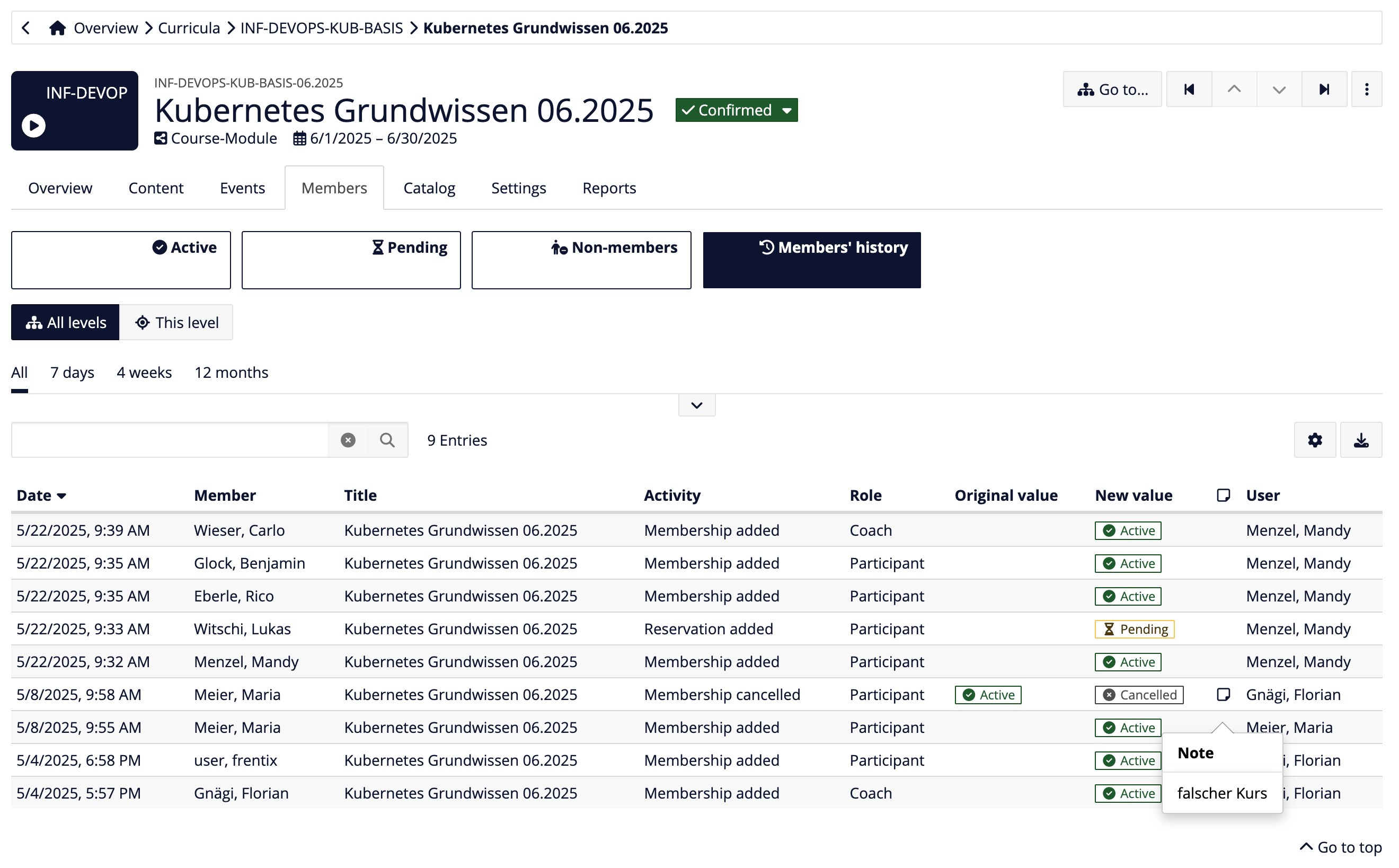Click the back arrow in breadcrumb
Image resolution: width=1399 pixels, height=868 pixels.
(26, 28)
